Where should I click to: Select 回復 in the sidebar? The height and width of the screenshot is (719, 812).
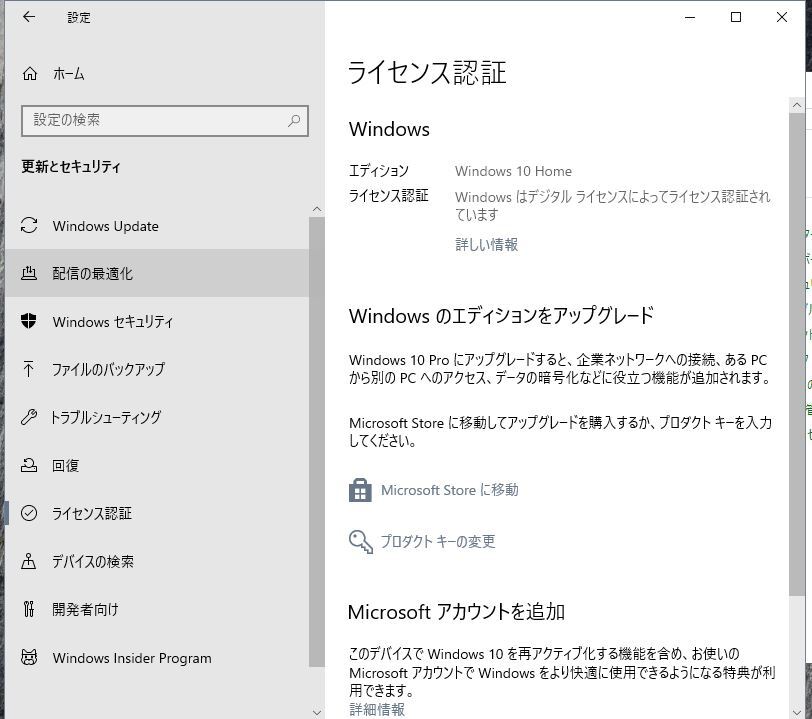pyautogui.click(x=65, y=465)
